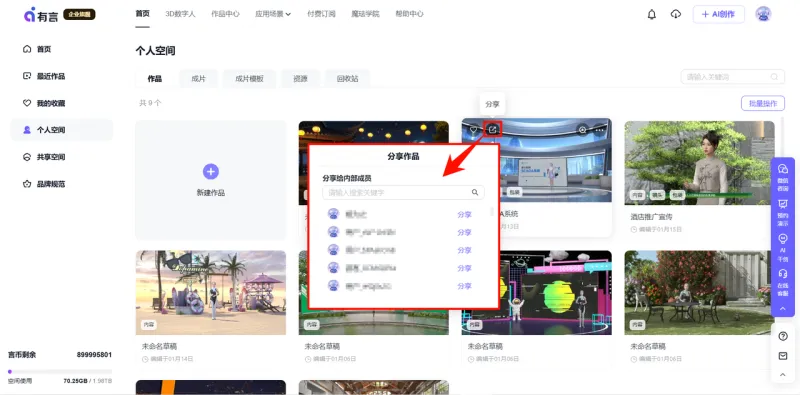Click the 70.25GB / 1.98TB storage text
The image size is (800, 395).
(x=88, y=381)
